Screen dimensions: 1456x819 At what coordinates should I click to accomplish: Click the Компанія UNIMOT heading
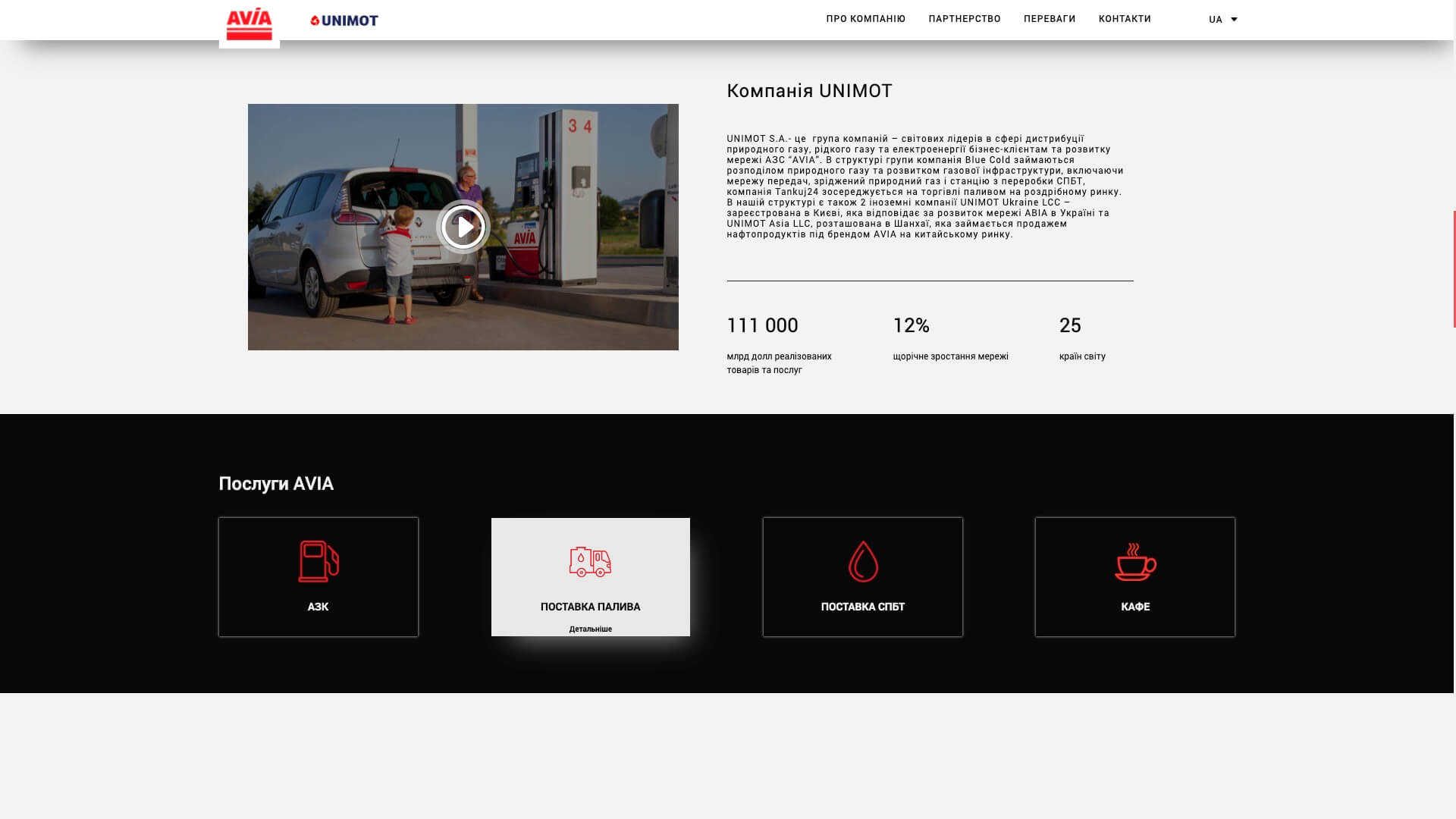809,91
